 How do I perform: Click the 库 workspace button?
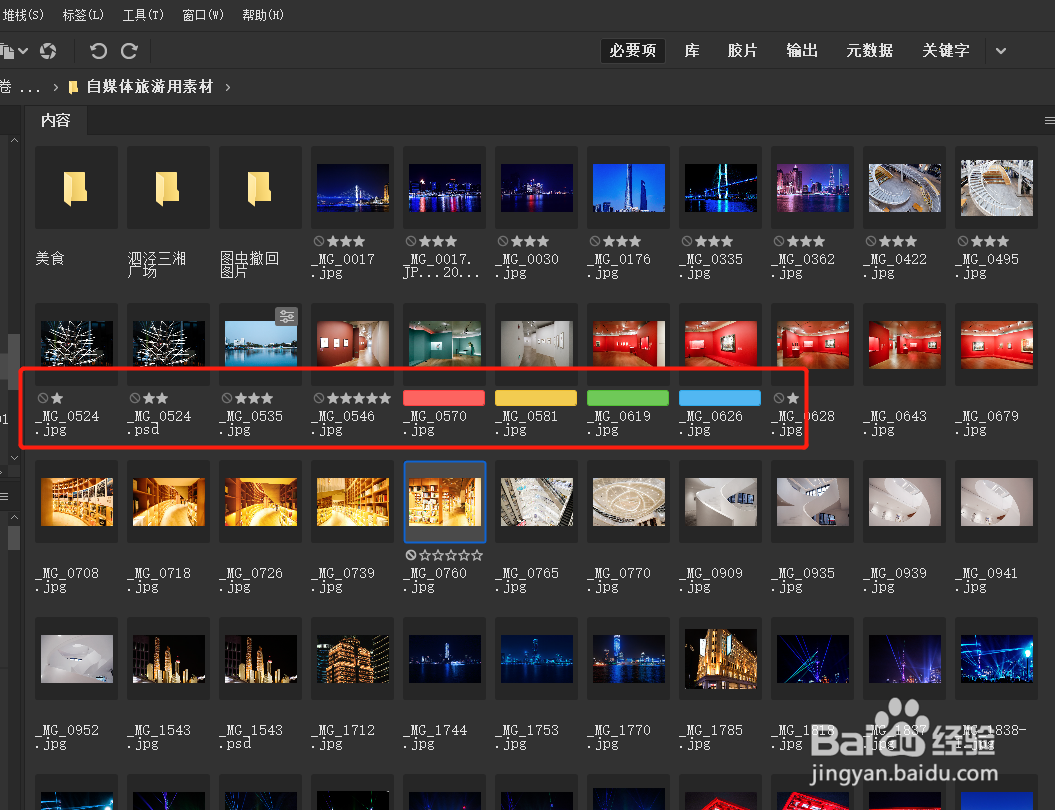(691, 50)
